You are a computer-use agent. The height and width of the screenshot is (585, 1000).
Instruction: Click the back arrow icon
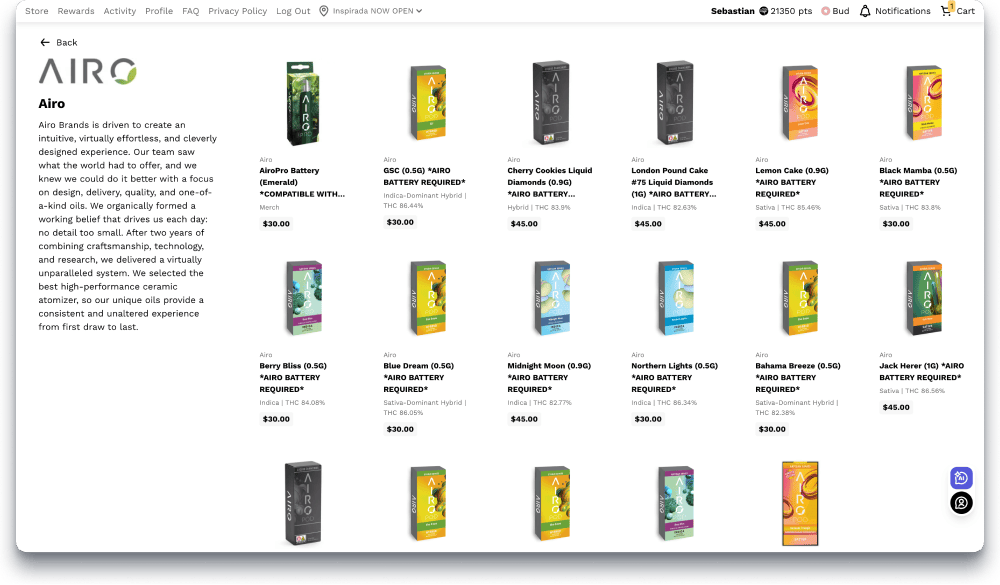coord(45,43)
